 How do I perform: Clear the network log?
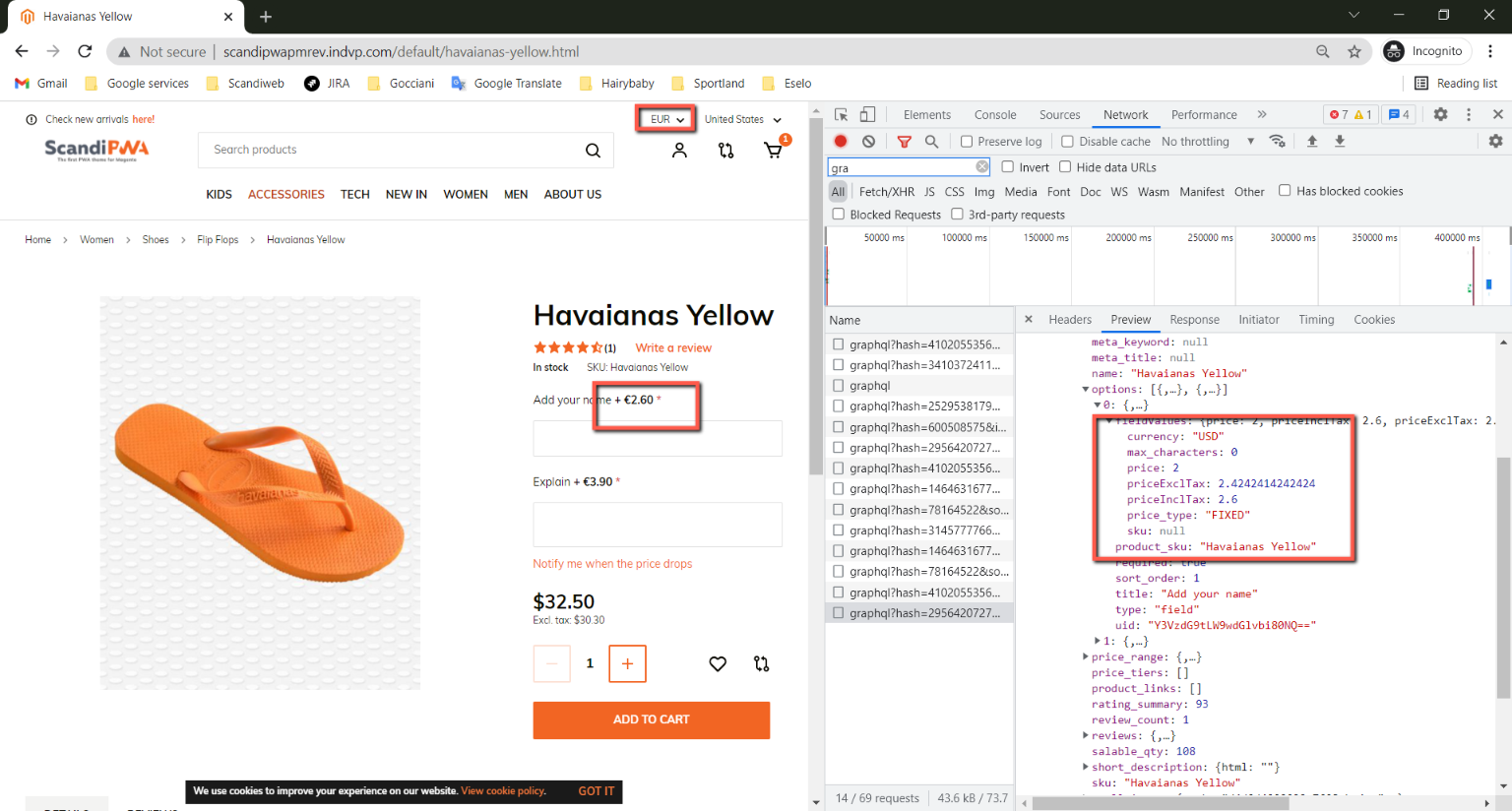tap(868, 142)
